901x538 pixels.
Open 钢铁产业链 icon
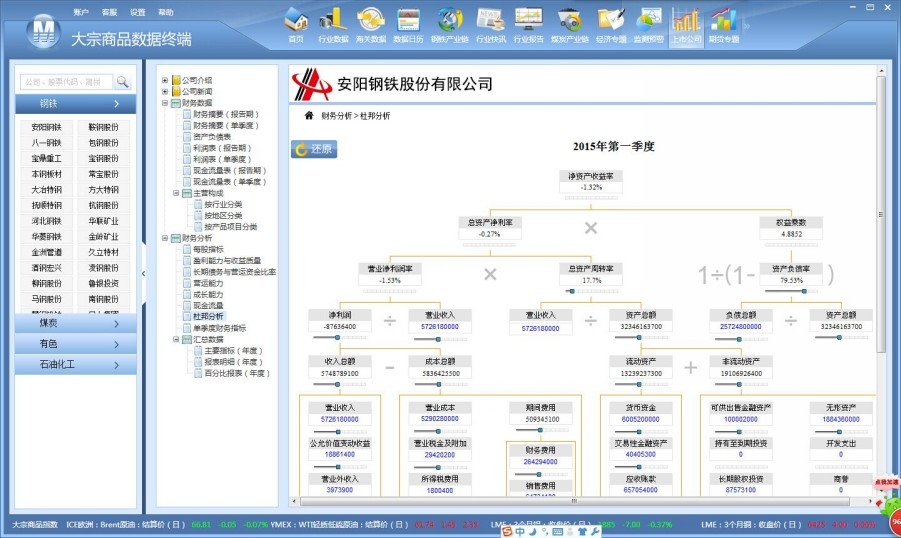pyautogui.click(x=450, y=25)
